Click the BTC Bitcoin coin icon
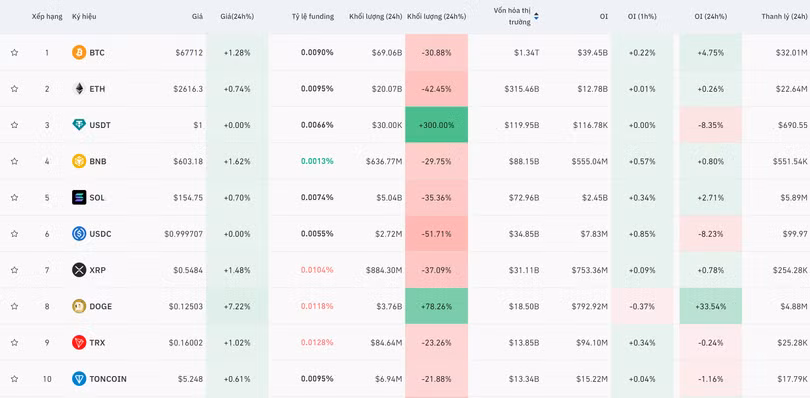810x398 pixels. [x=79, y=53]
